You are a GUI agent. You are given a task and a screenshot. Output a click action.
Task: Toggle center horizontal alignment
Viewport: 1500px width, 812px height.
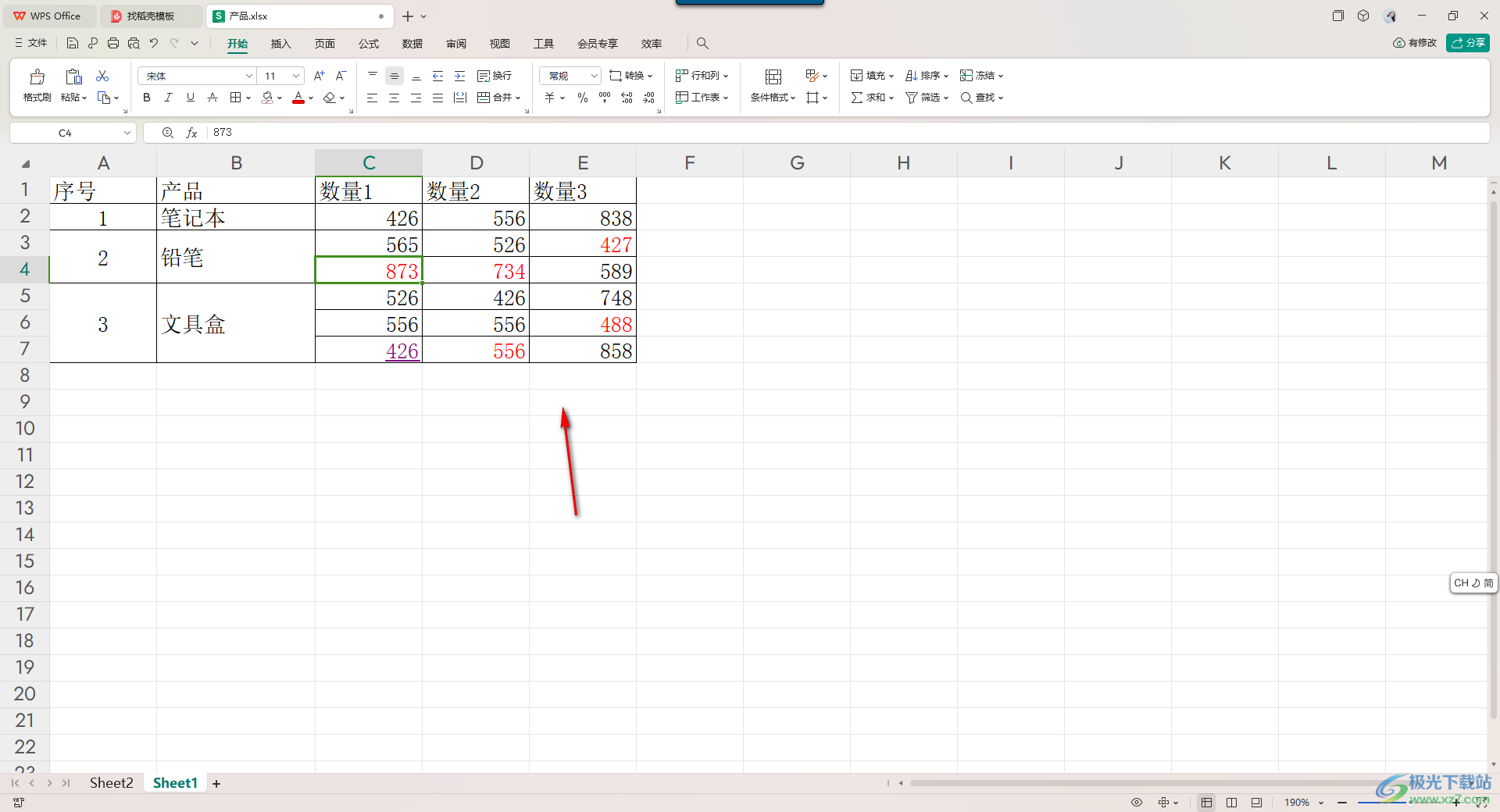[395, 98]
